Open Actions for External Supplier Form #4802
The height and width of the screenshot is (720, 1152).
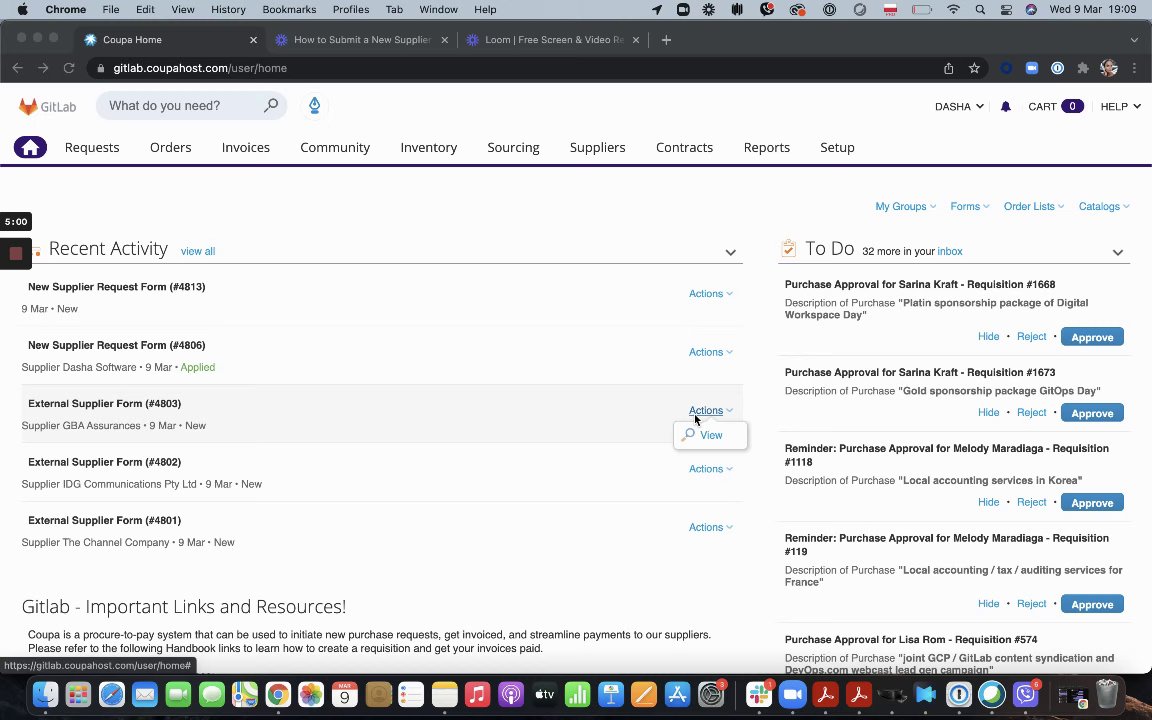coord(710,469)
